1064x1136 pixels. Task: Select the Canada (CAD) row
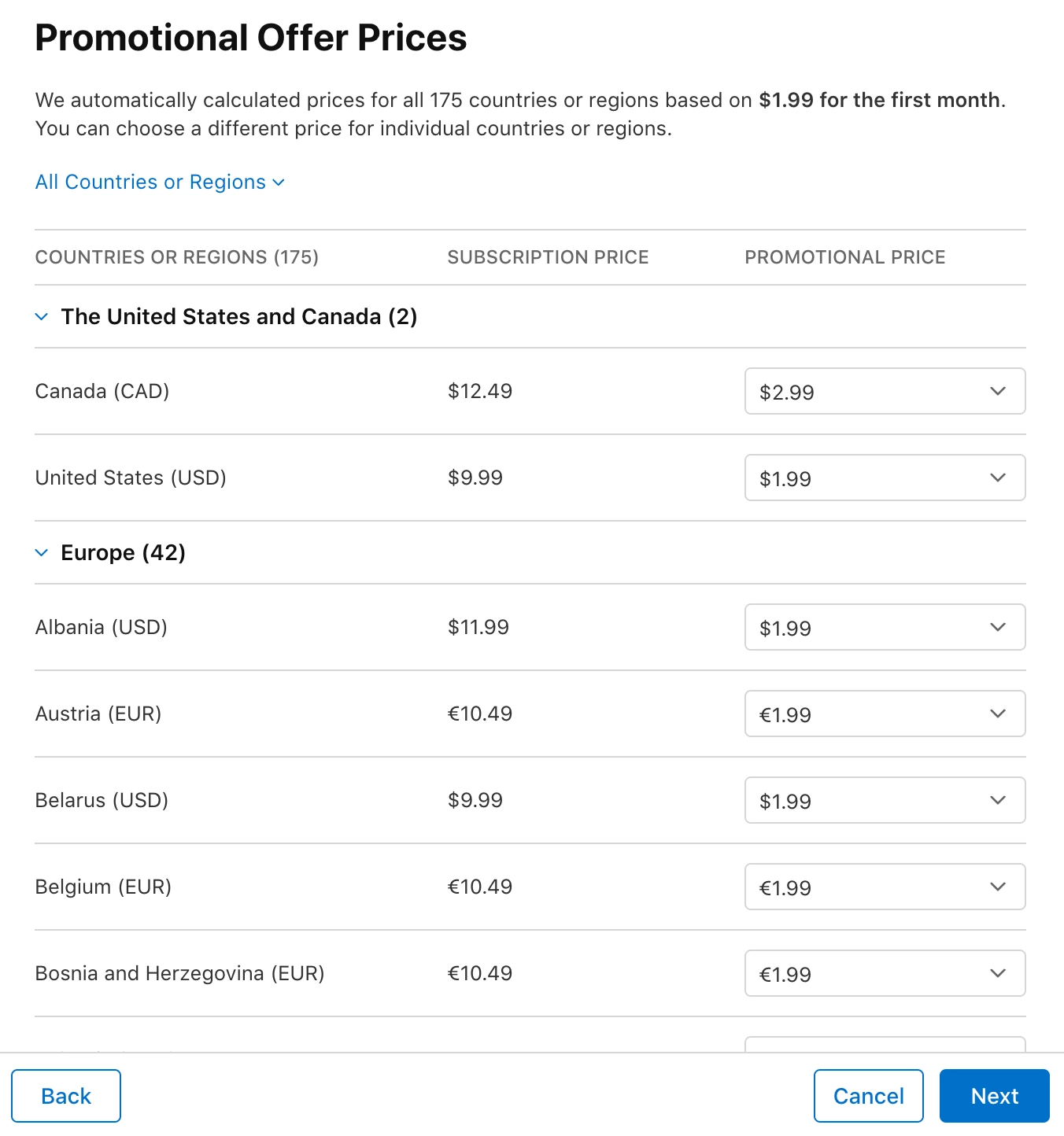tap(102, 391)
